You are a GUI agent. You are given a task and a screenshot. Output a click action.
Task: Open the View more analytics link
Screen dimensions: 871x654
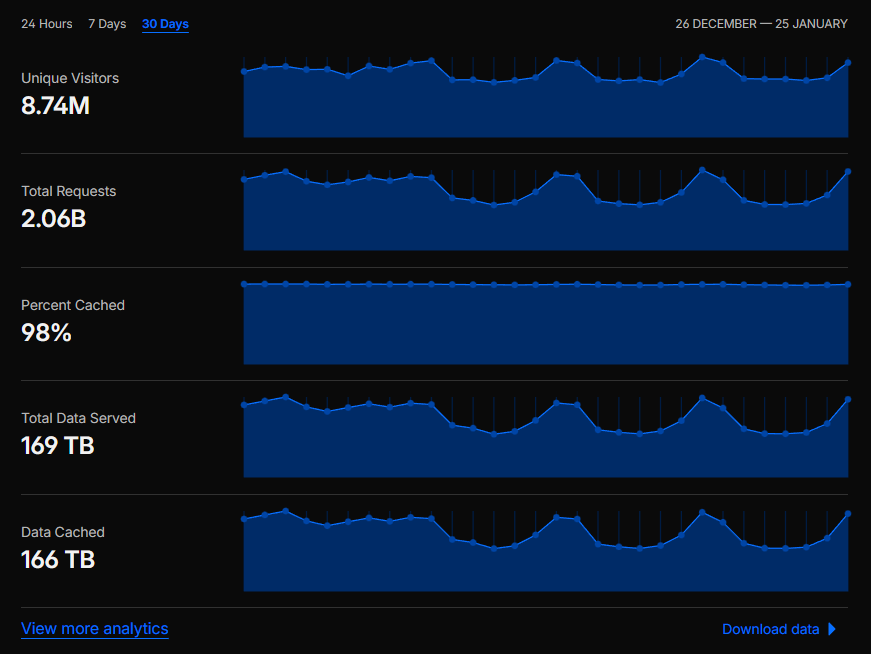95,629
